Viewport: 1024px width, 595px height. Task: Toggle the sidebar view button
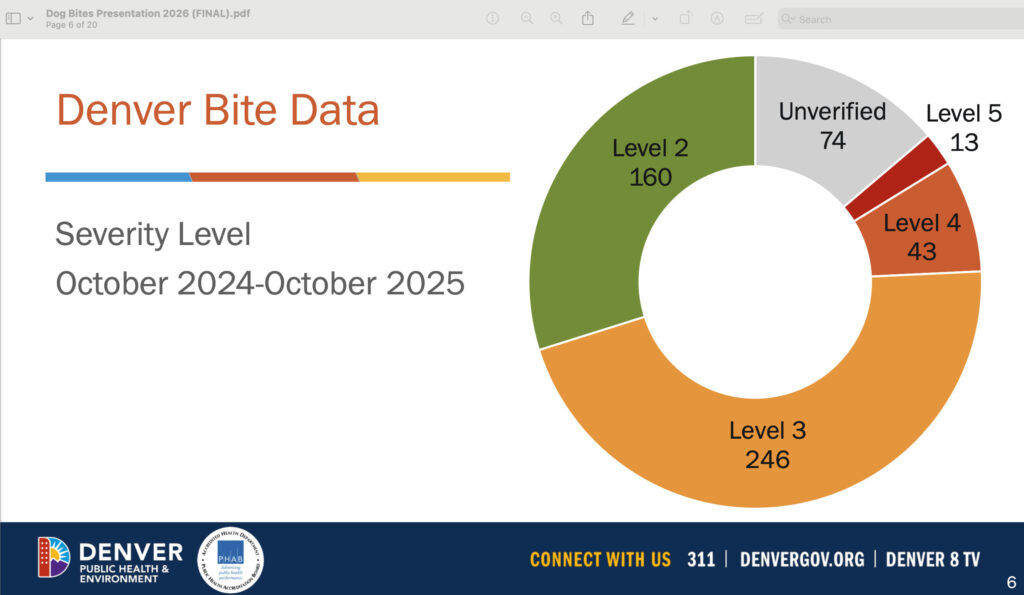point(13,18)
